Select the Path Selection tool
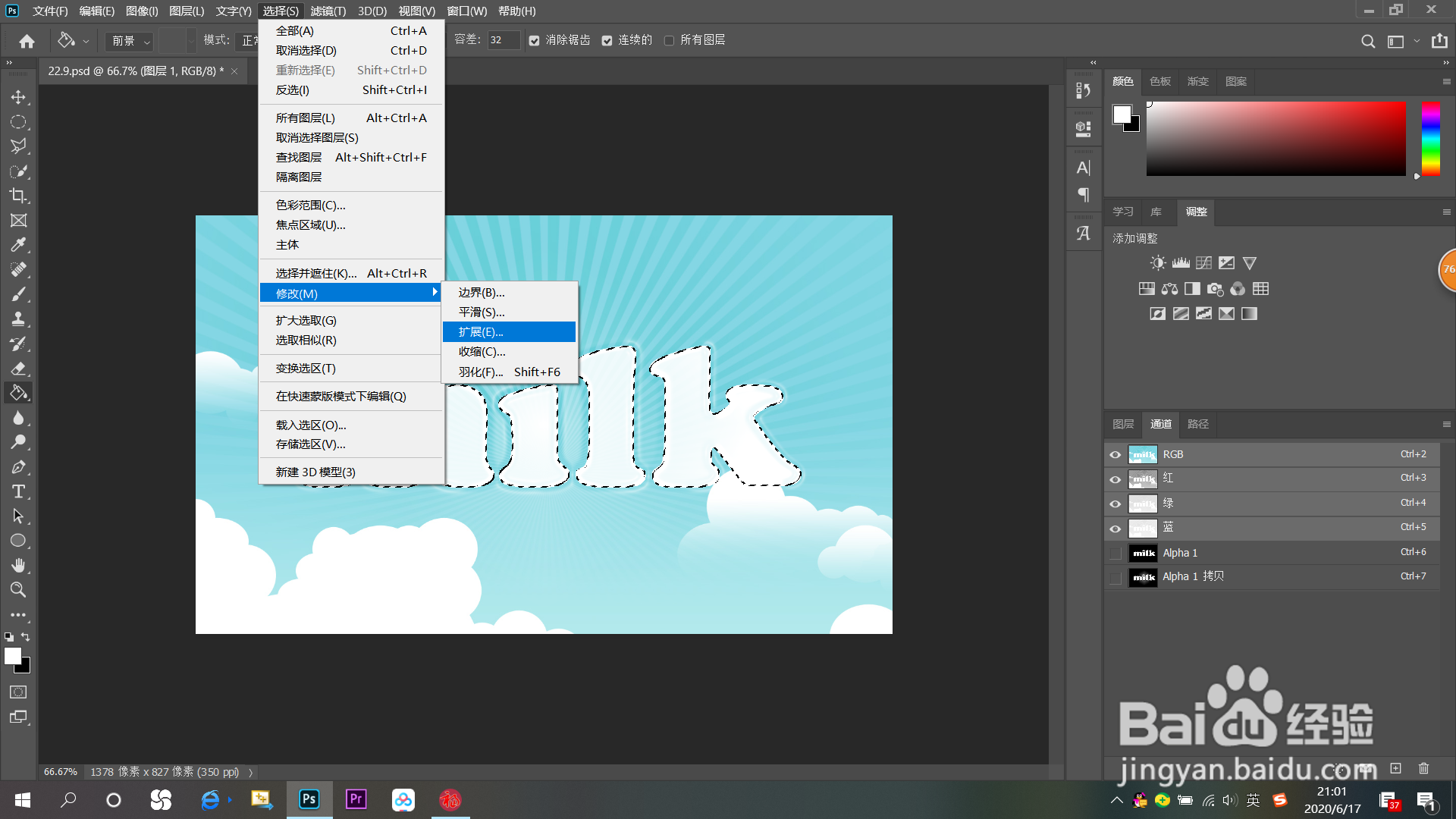 18,516
